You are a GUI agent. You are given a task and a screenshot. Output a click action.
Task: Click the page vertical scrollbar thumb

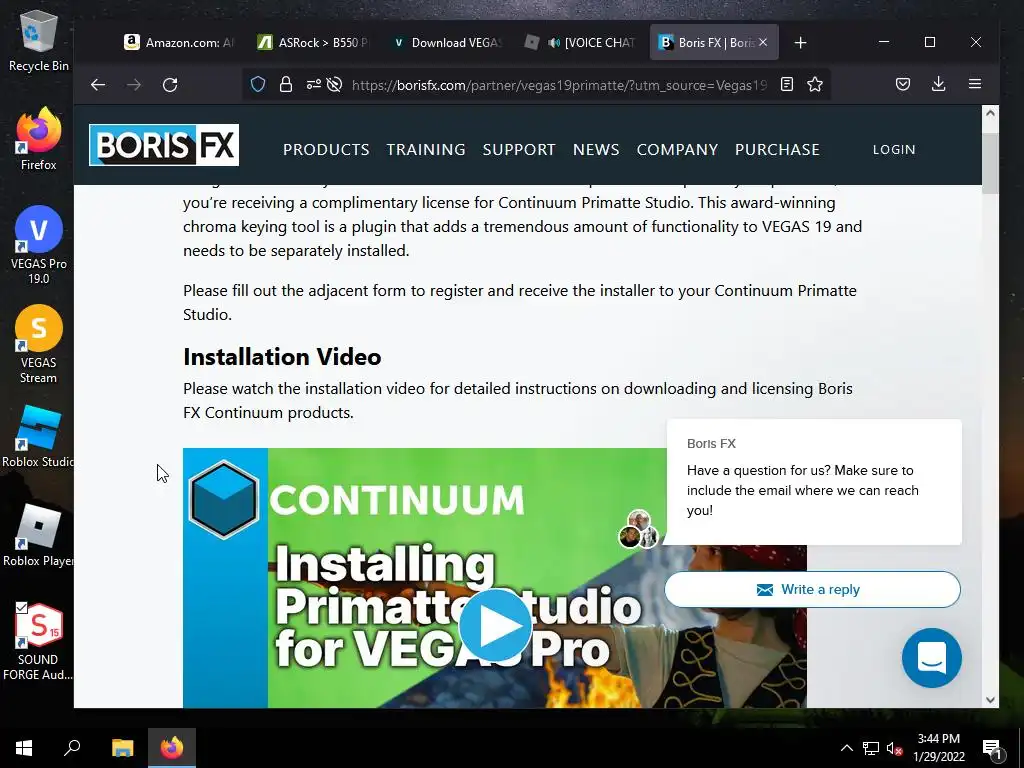990,163
